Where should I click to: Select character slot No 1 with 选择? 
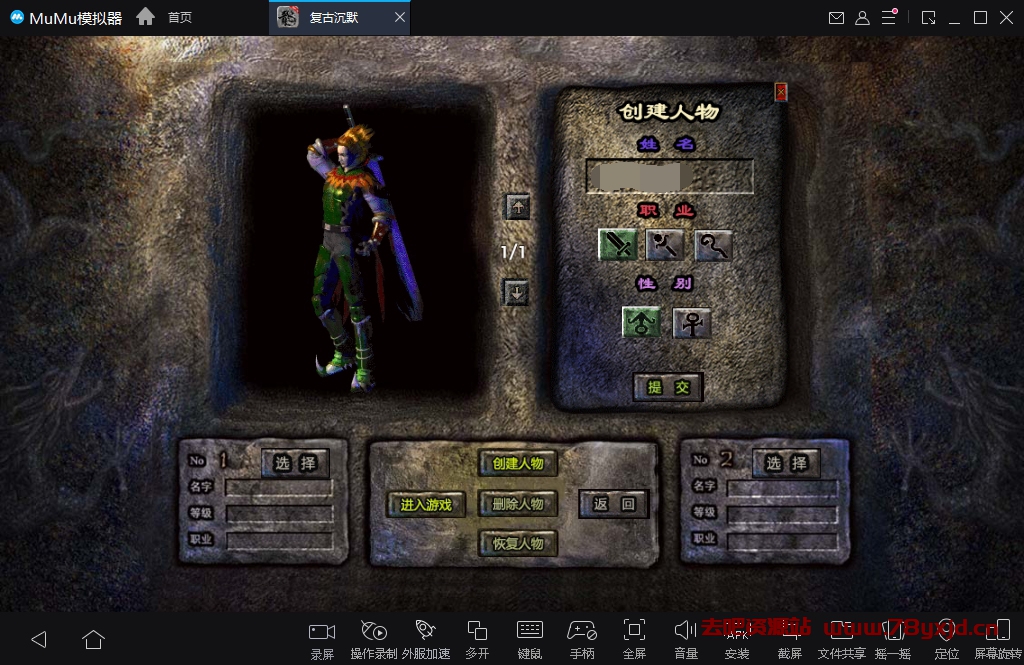(295, 463)
